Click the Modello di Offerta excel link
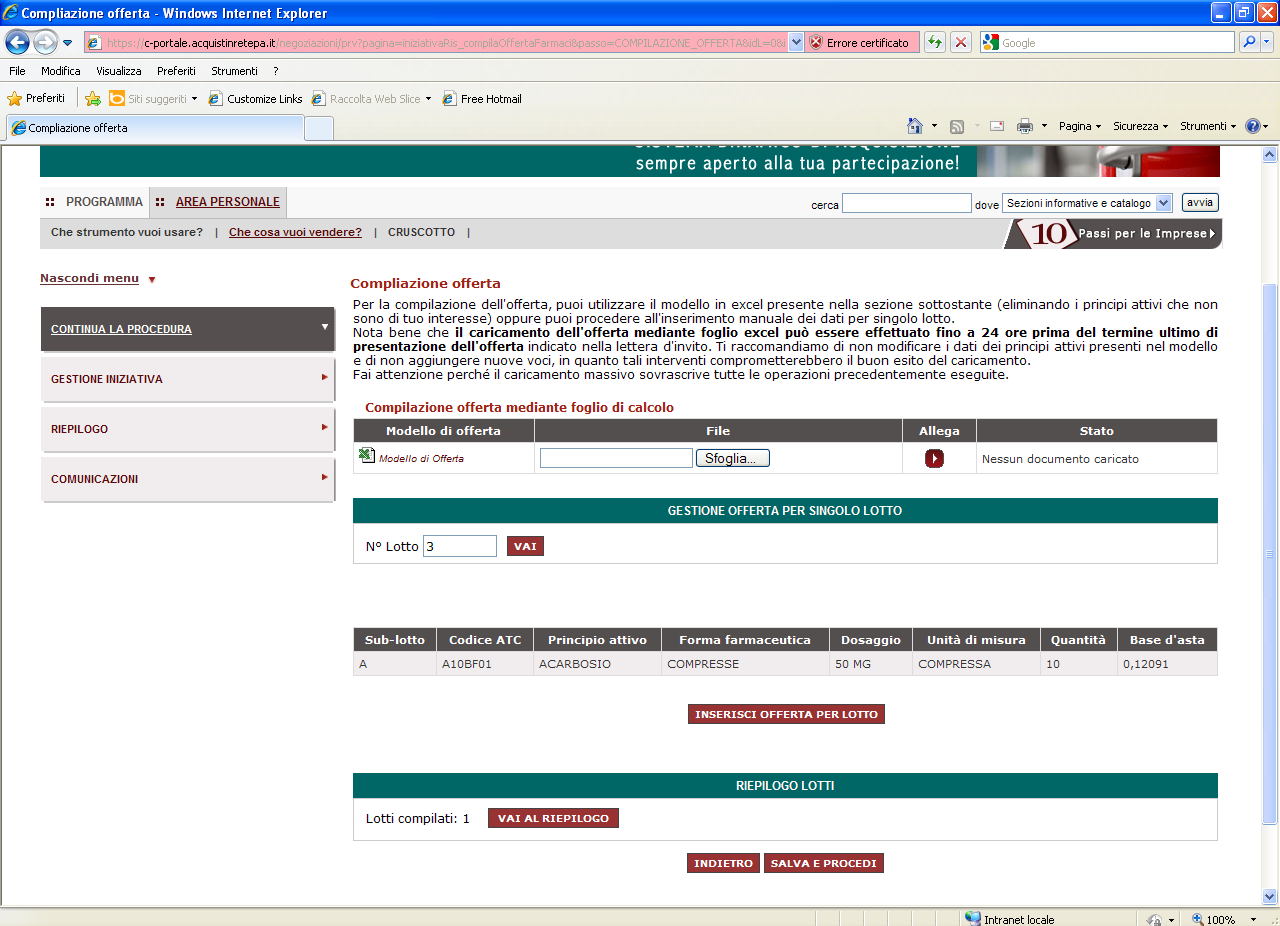This screenshot has width=1280, height=926. coord(421,458)
